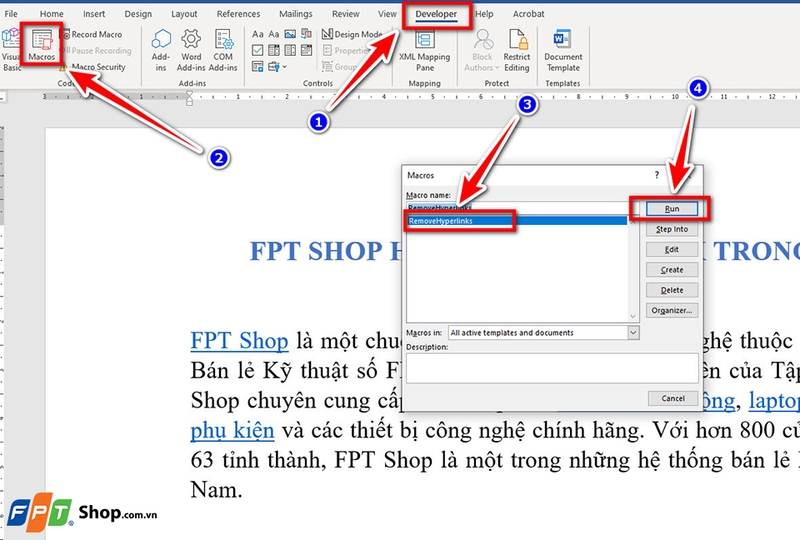Switch to the Home tab
The image size is (800, 540).
click(52, 14)
